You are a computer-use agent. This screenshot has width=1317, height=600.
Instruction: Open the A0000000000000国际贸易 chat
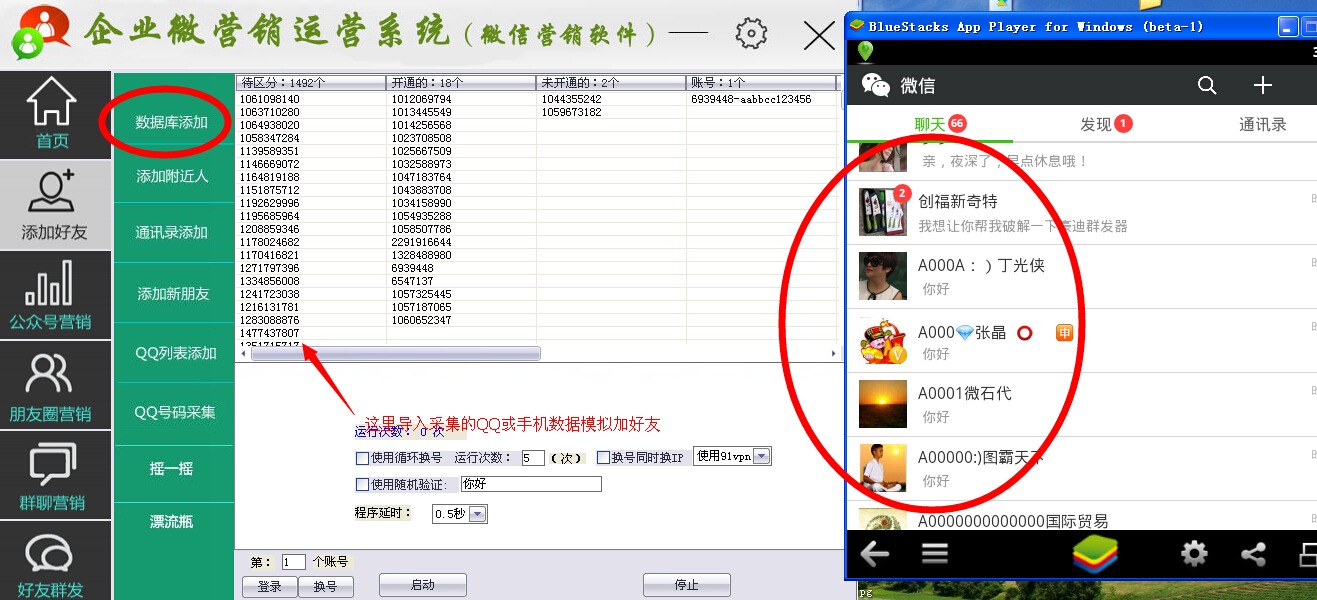[x=1082, y=517]
